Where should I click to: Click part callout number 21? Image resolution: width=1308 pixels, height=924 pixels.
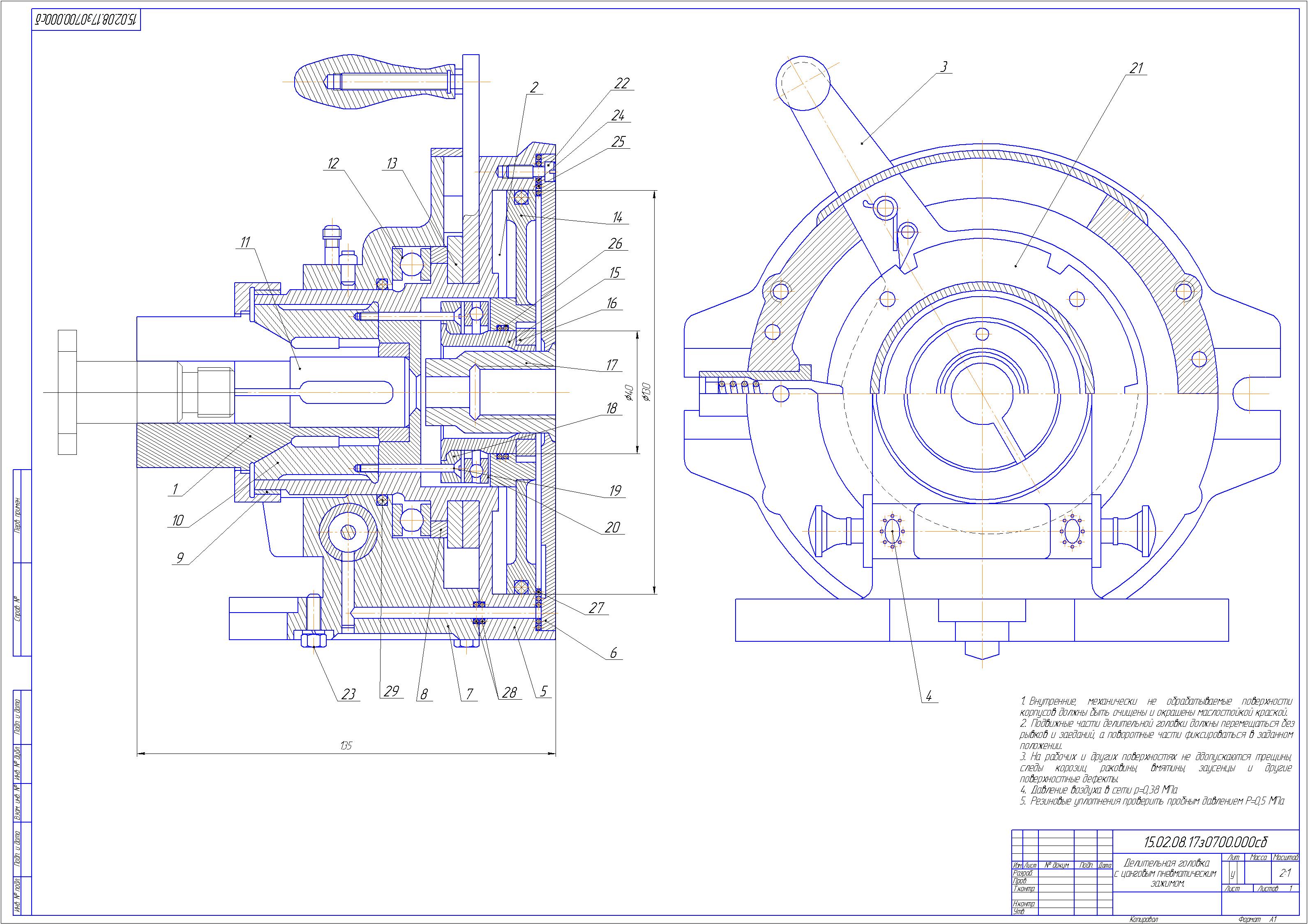[1137, 68]
